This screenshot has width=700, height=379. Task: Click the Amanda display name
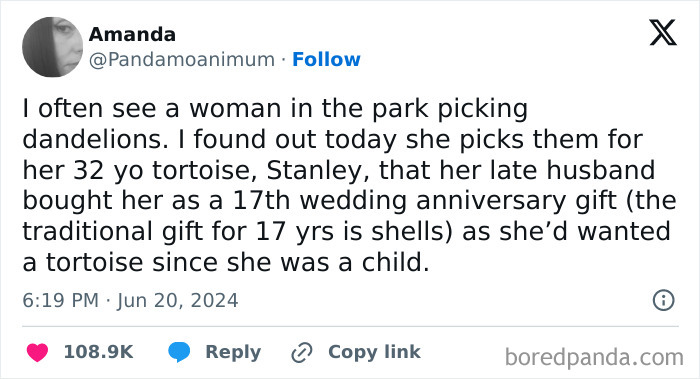coord(132,34)
